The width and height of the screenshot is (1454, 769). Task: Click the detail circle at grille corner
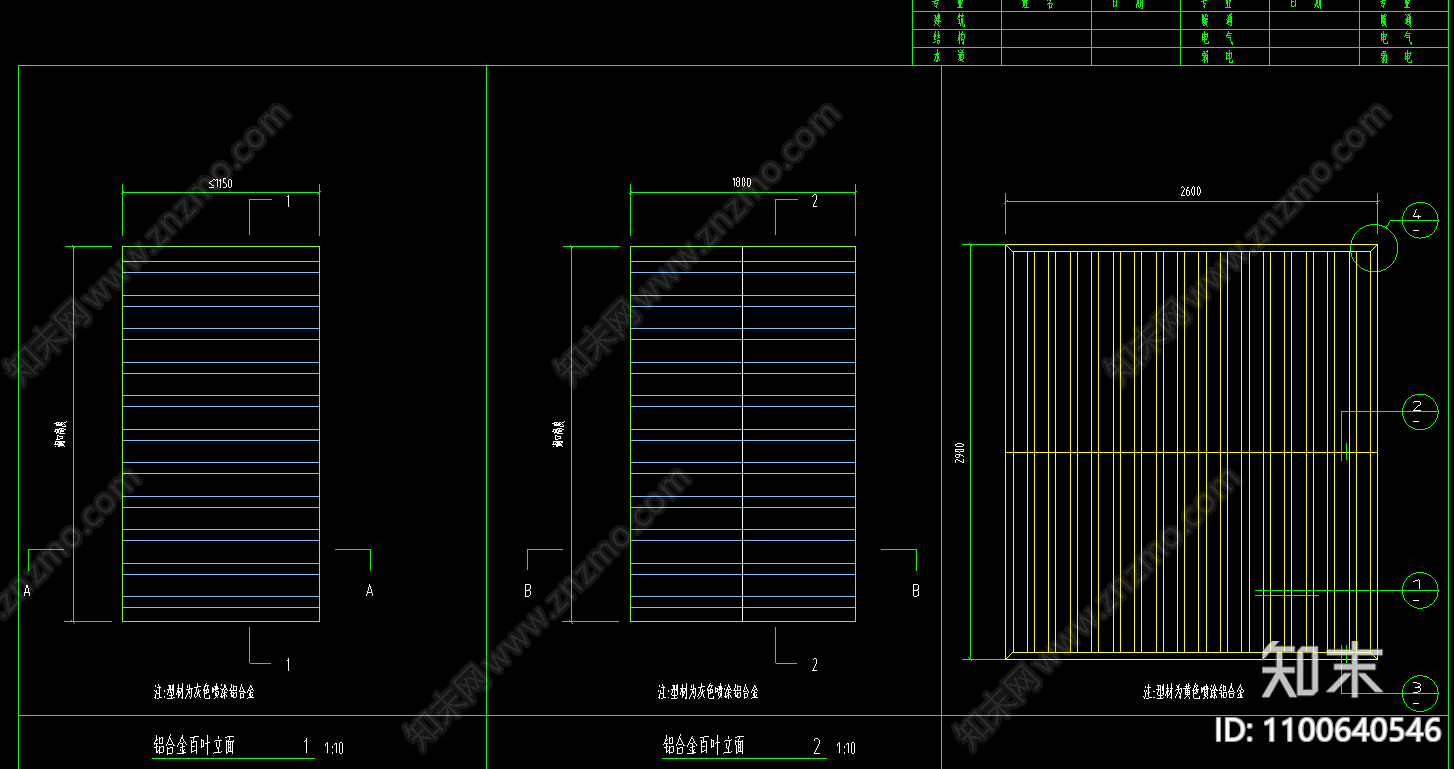click(x=1375, y=246)
